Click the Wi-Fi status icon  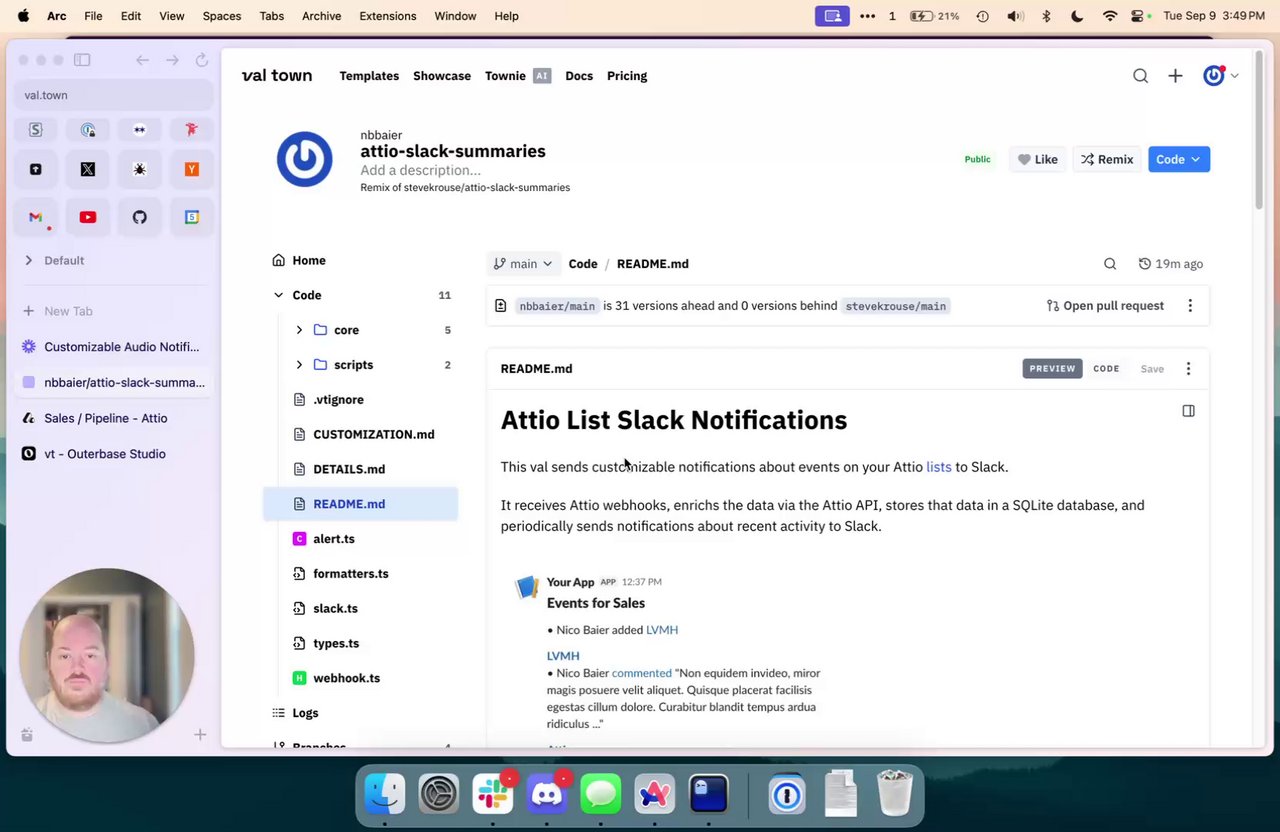tap(1110, 16)
